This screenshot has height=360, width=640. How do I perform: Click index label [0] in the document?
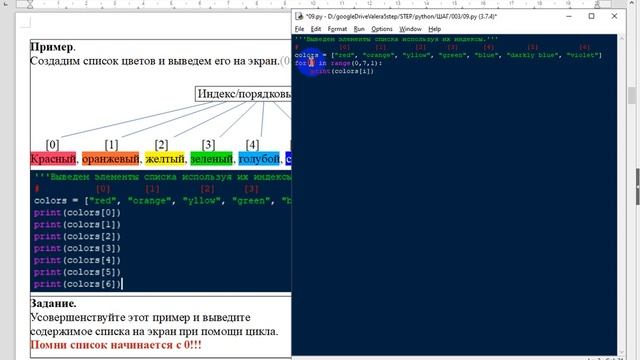52,144
